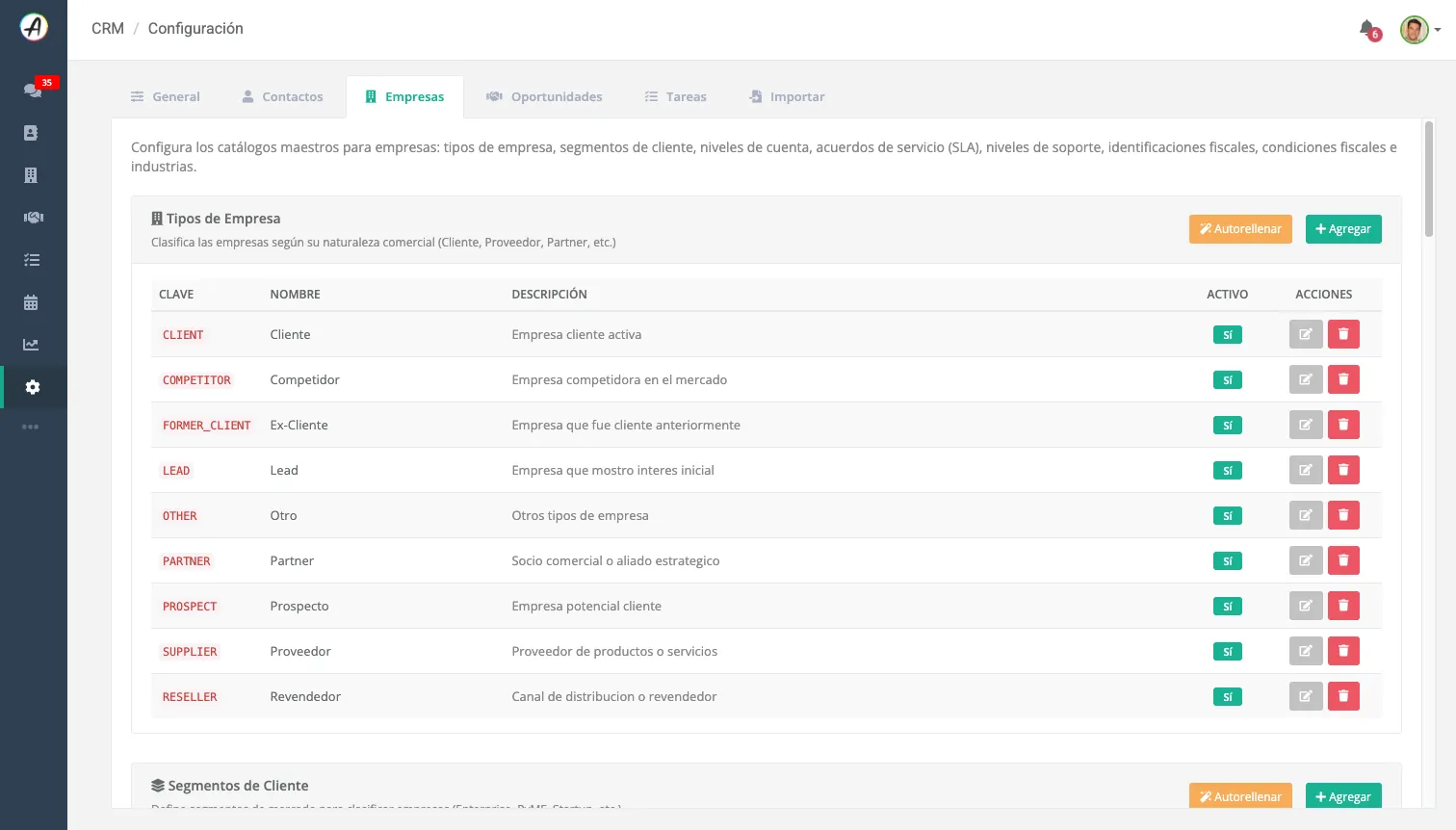Click the NOMBRE column header

[x=295, y=295]
